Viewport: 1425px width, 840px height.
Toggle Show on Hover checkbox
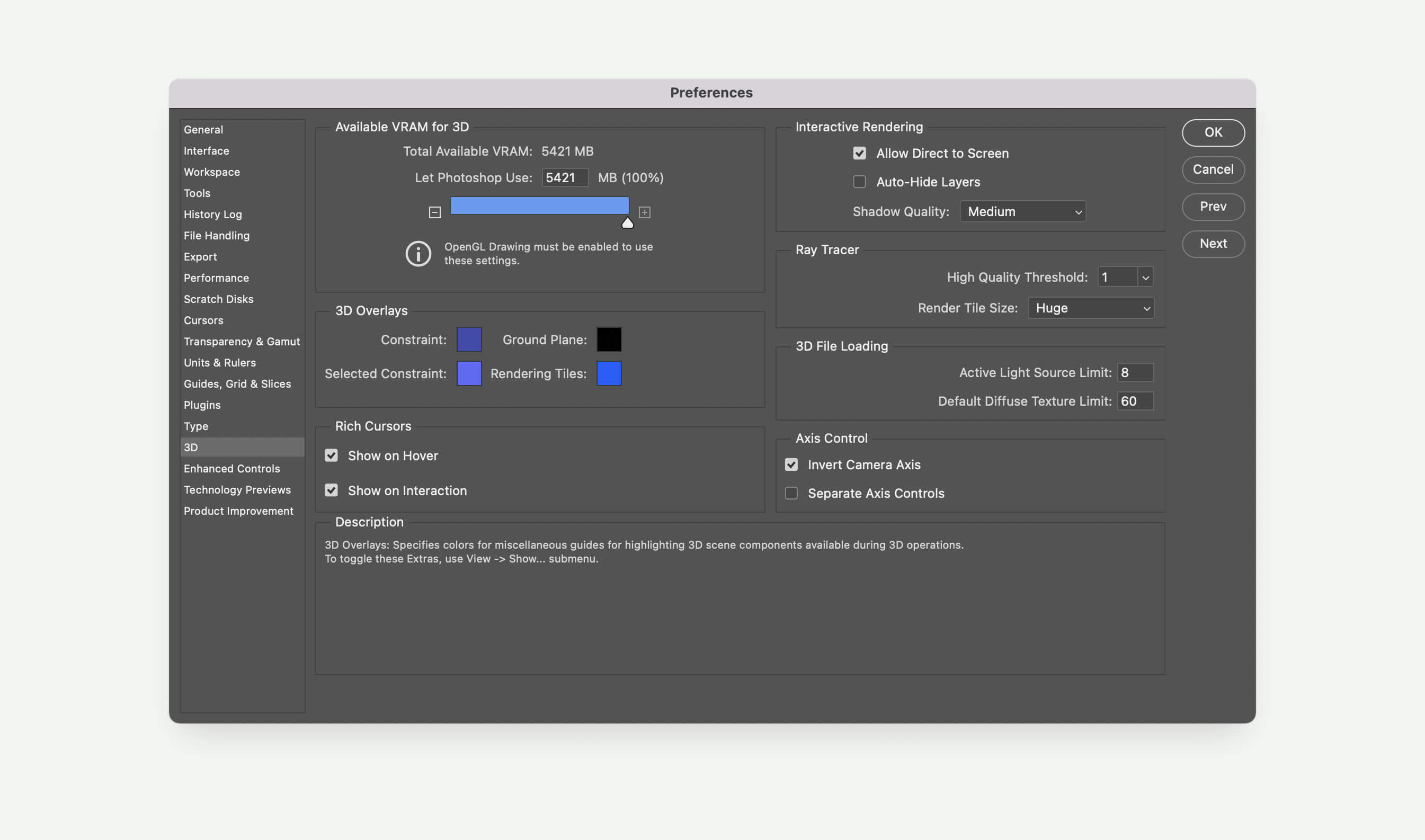331,455
